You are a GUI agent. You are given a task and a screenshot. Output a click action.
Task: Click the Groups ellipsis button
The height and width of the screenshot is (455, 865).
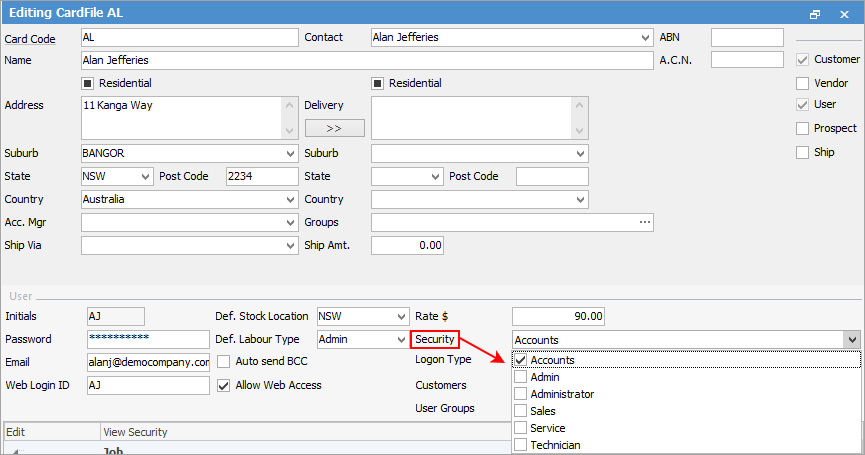pos(644,222)
